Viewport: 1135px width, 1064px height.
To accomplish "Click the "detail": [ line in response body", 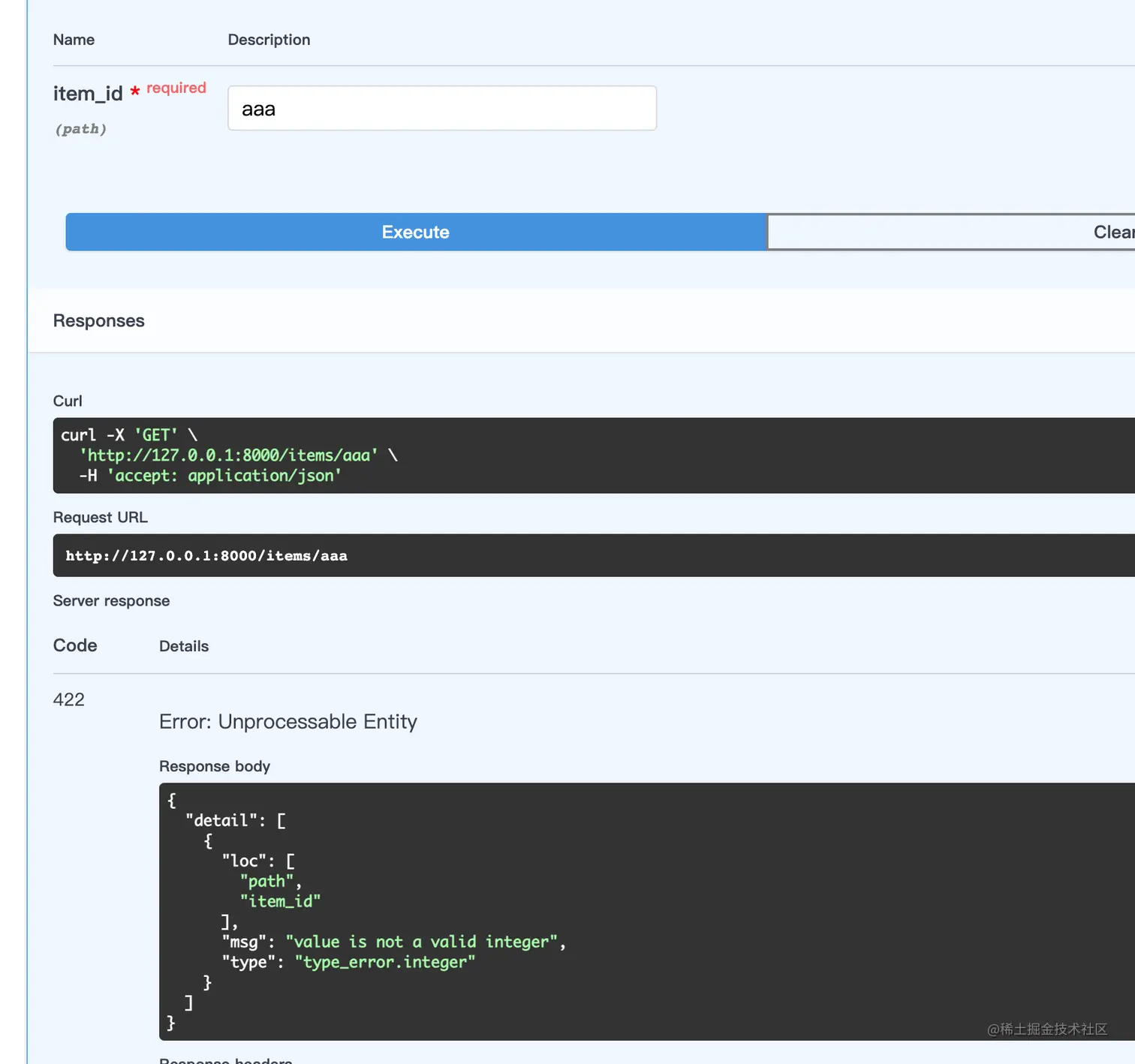I will pyautogui.click(x=236, y=820).
